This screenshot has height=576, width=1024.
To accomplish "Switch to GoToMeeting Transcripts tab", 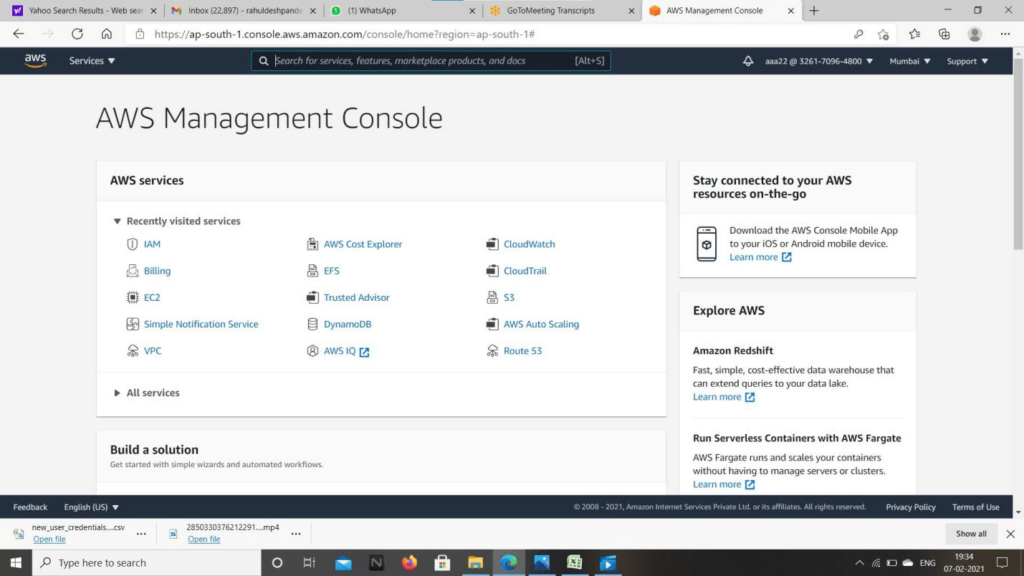I will click(562, 10).
